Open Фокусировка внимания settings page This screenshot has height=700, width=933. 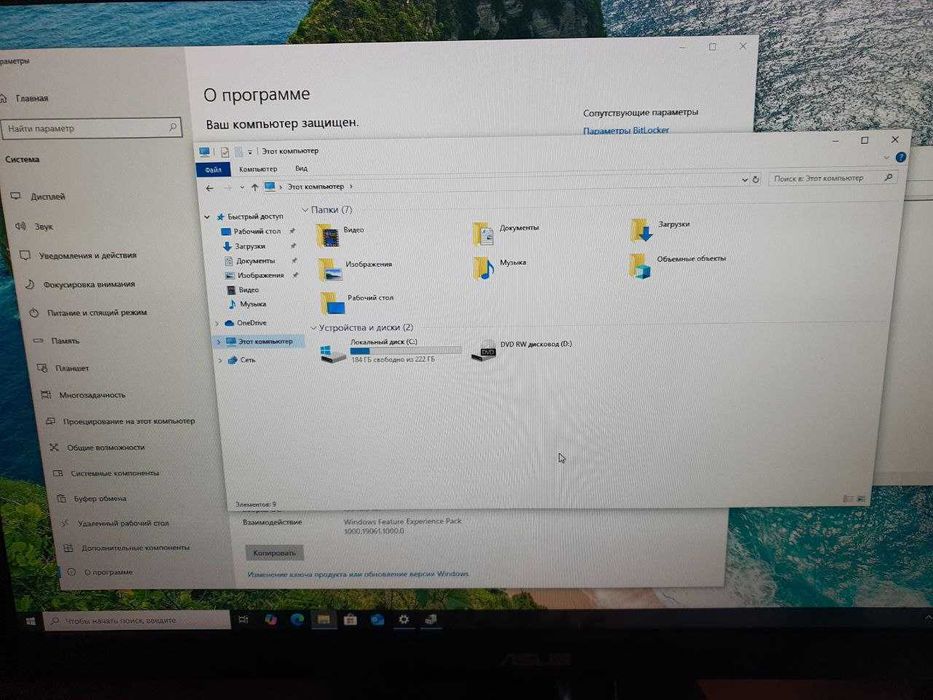coord(89,285)
